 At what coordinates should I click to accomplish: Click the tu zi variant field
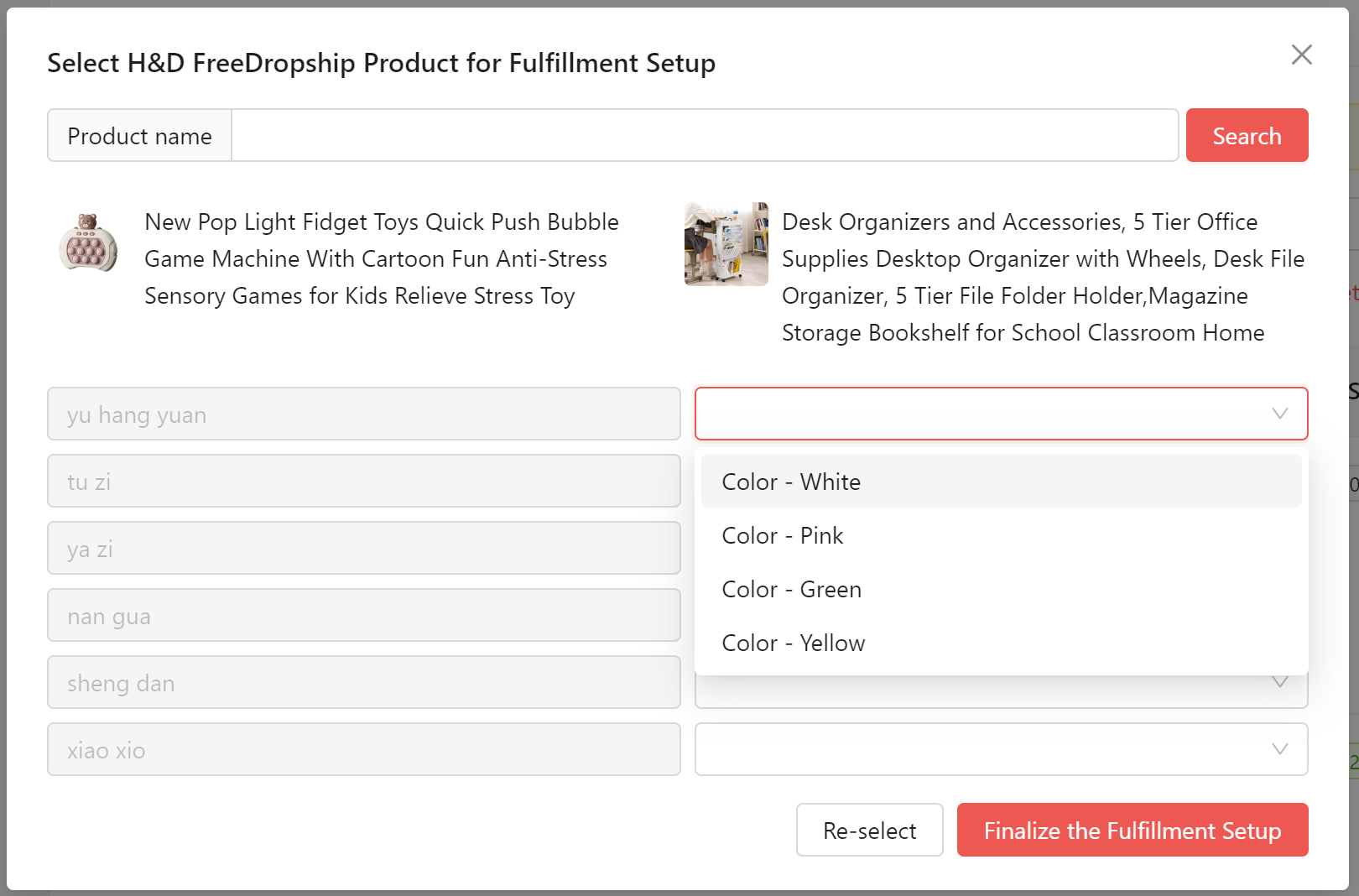[x=363, y=481]
